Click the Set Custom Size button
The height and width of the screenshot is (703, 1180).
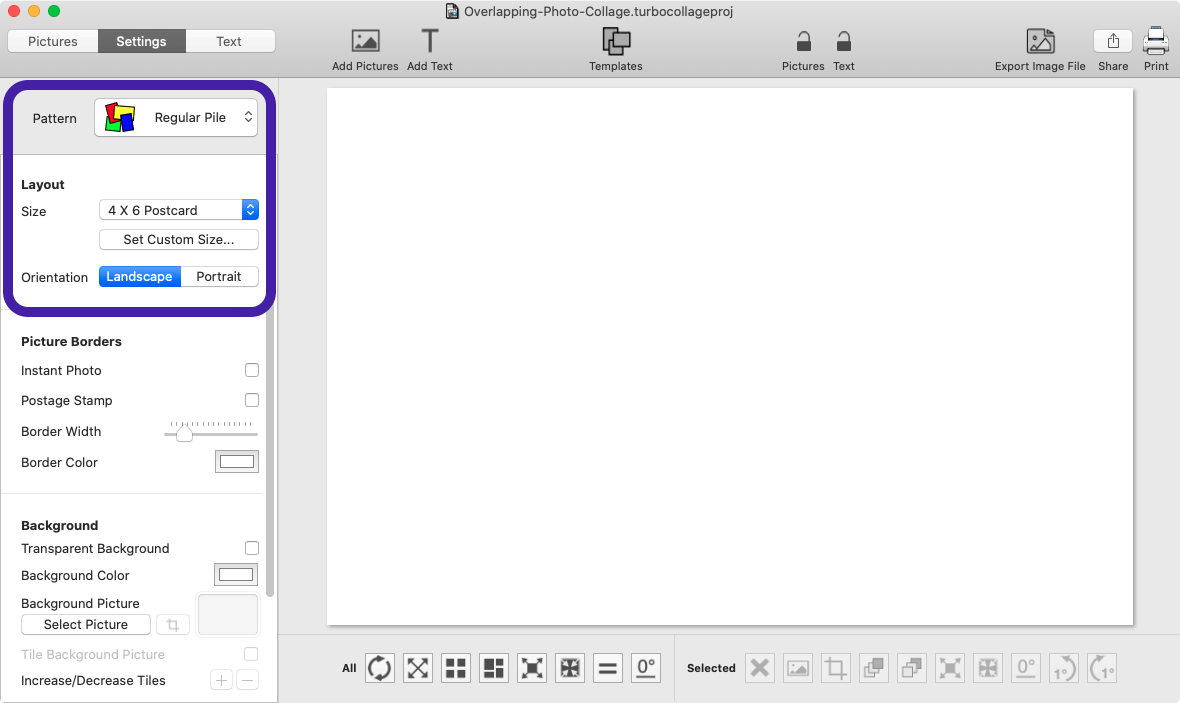(x=179, y=239)
